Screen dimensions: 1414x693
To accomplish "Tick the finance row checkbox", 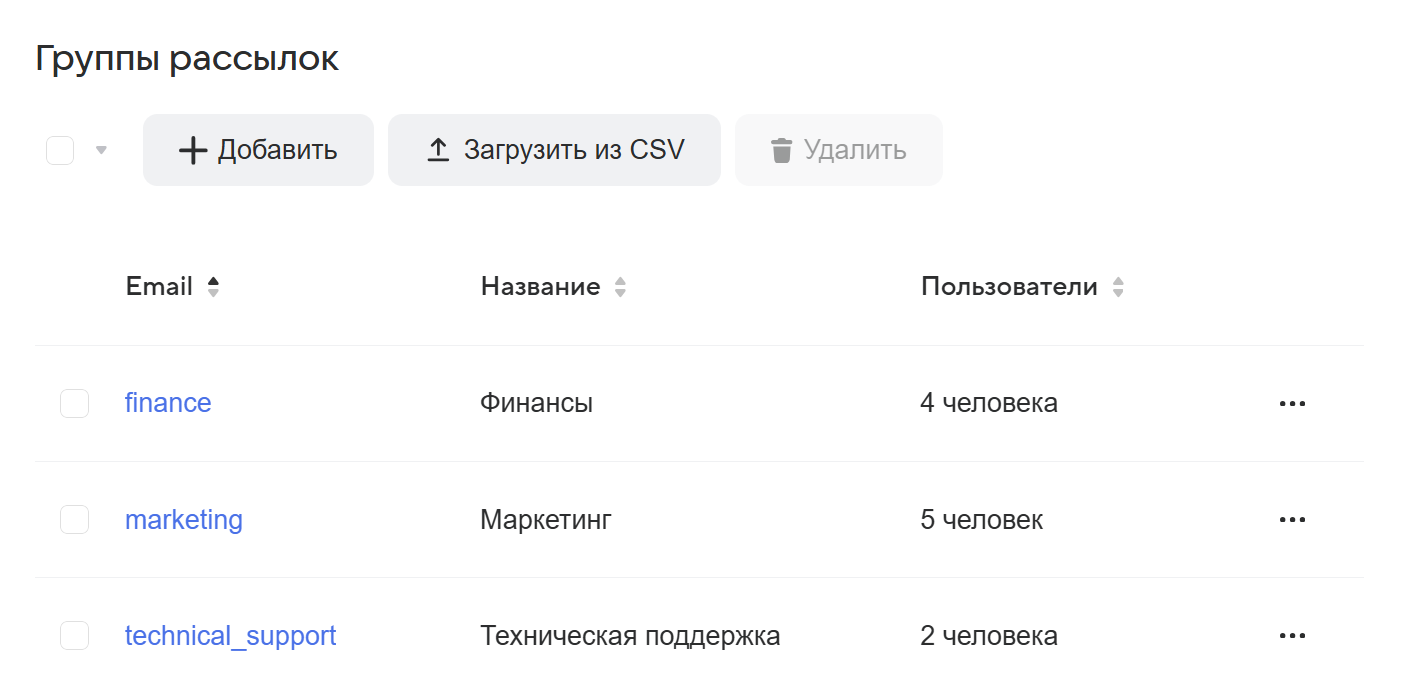I will 75,404.
